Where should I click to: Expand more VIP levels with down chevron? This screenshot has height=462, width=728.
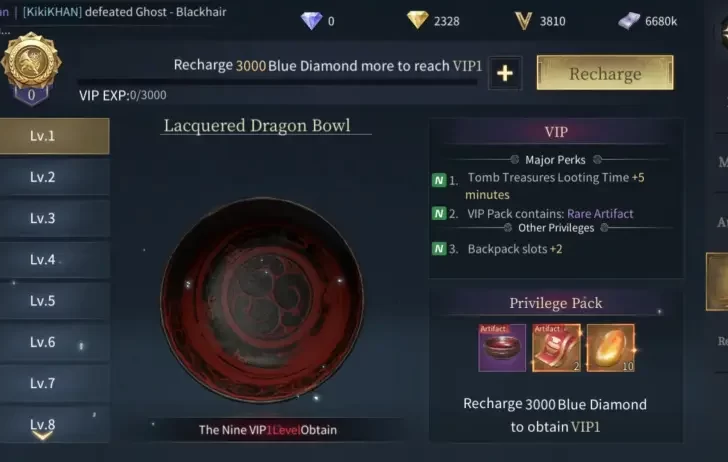pos(42,436)
